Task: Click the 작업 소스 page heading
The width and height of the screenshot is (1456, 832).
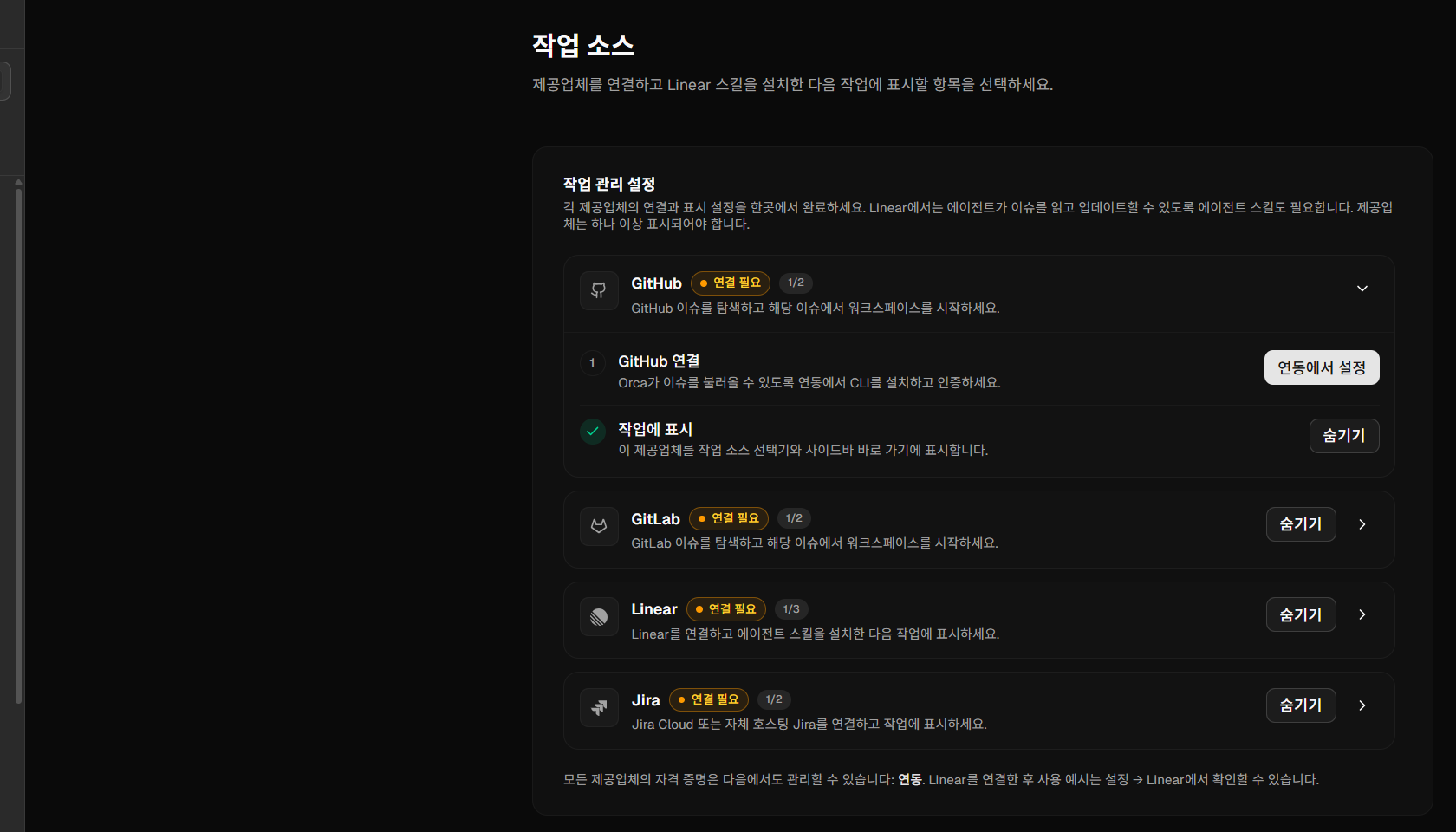Action: click(583, 45)
